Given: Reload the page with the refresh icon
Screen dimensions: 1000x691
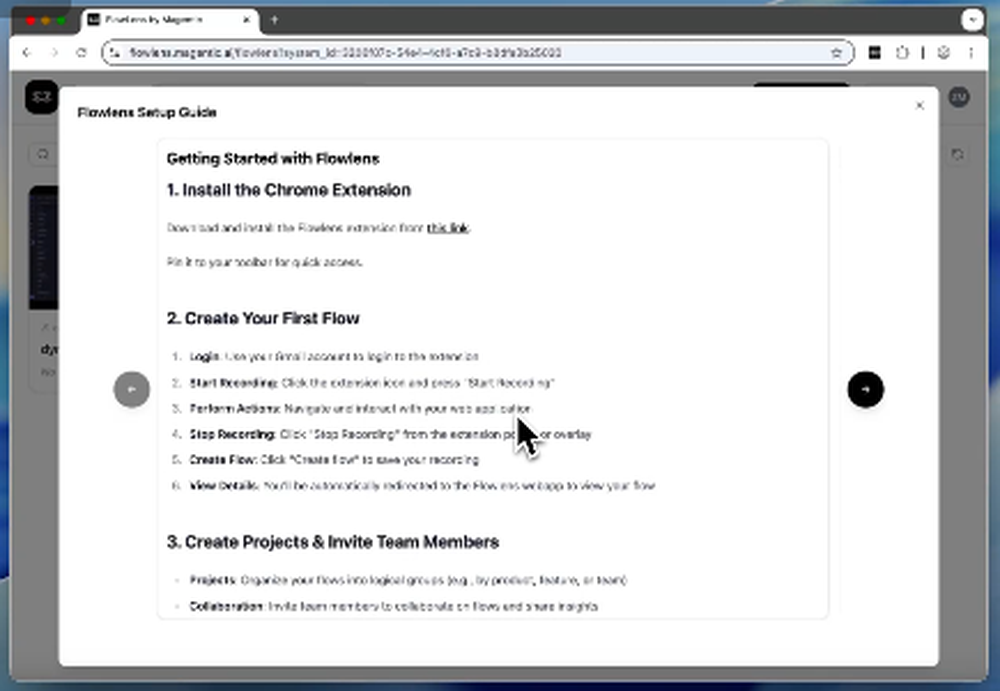Looking at the screenshot, I should (x=83, y=53).
